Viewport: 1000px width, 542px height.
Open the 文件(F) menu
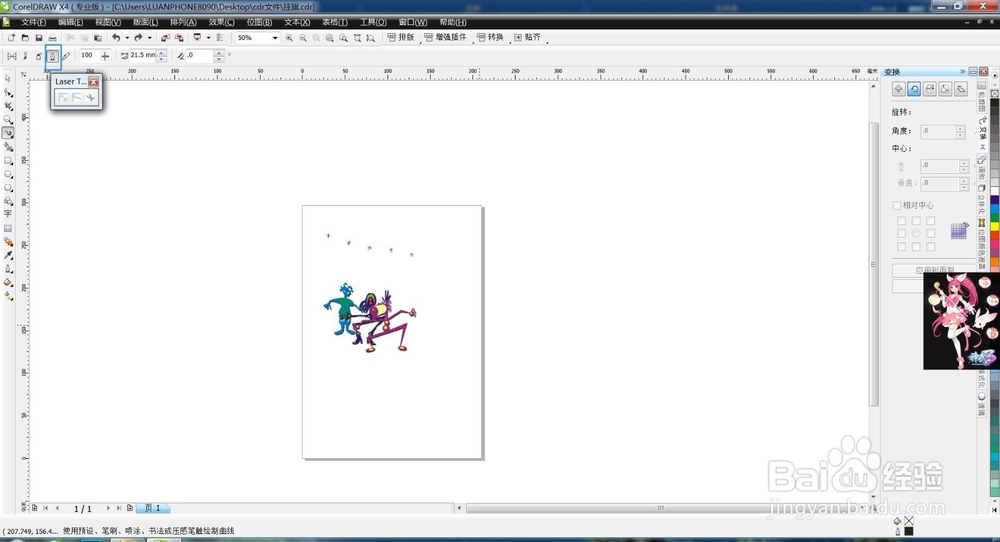[33, 22]
